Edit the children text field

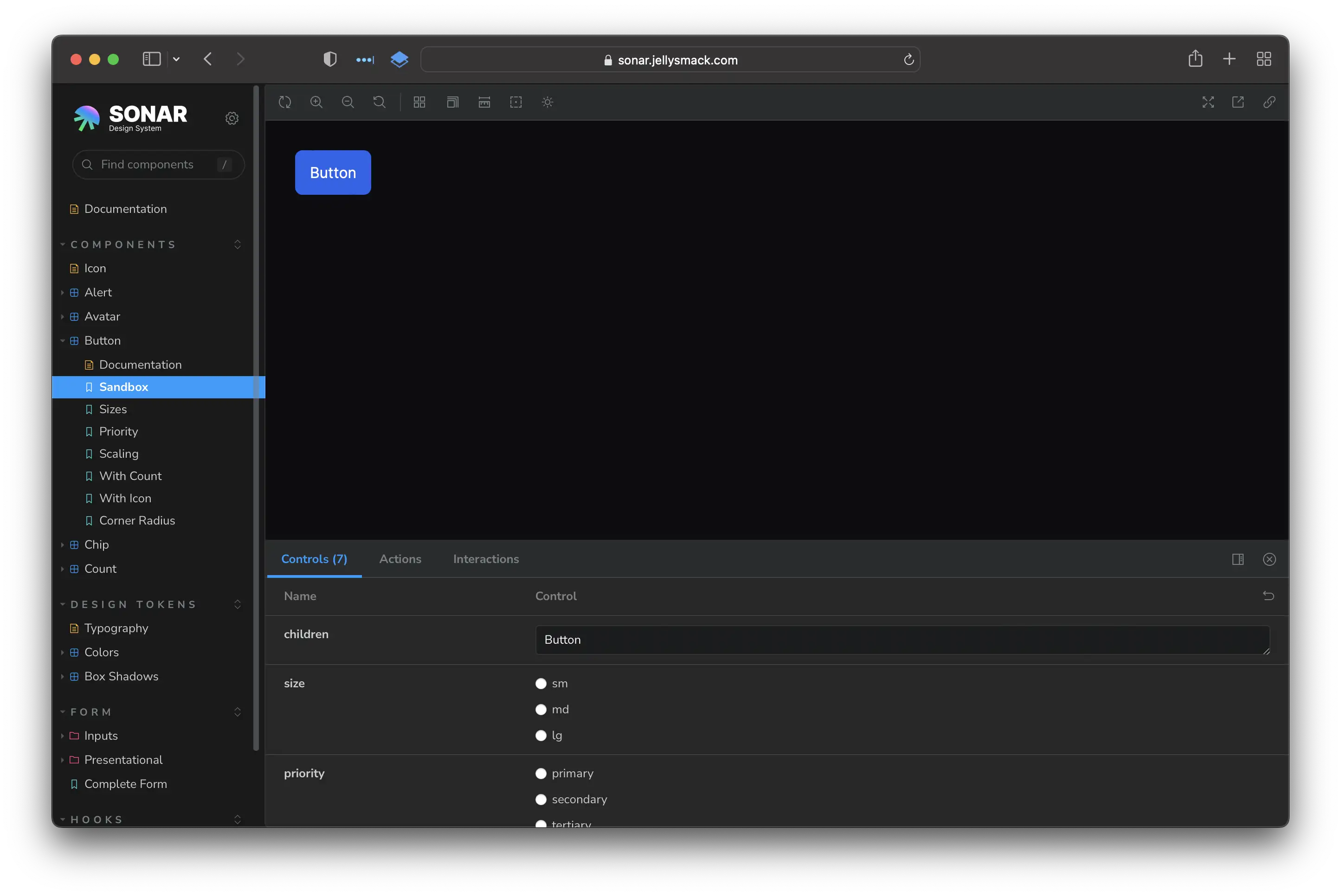(x=903, y=640)
